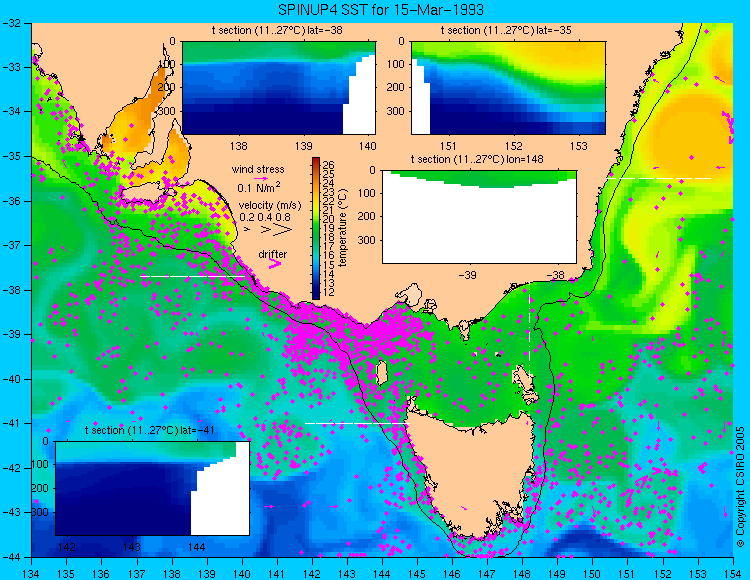Click the dark blue bottom of the color bar

point(316,294)
